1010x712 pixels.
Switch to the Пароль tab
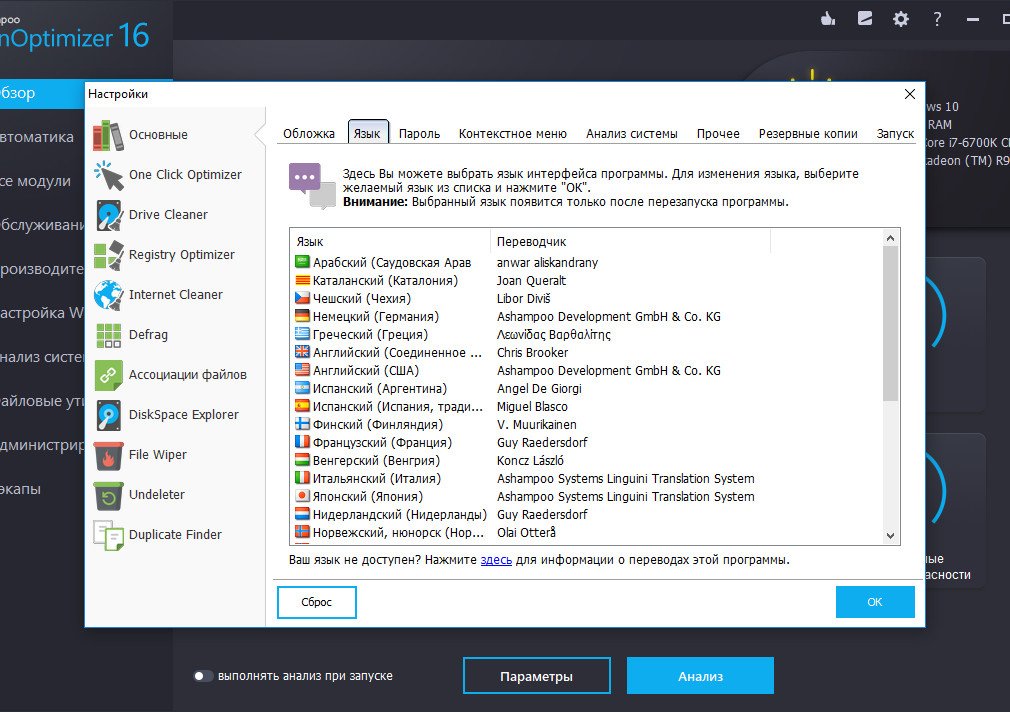(x=419, y=133)
